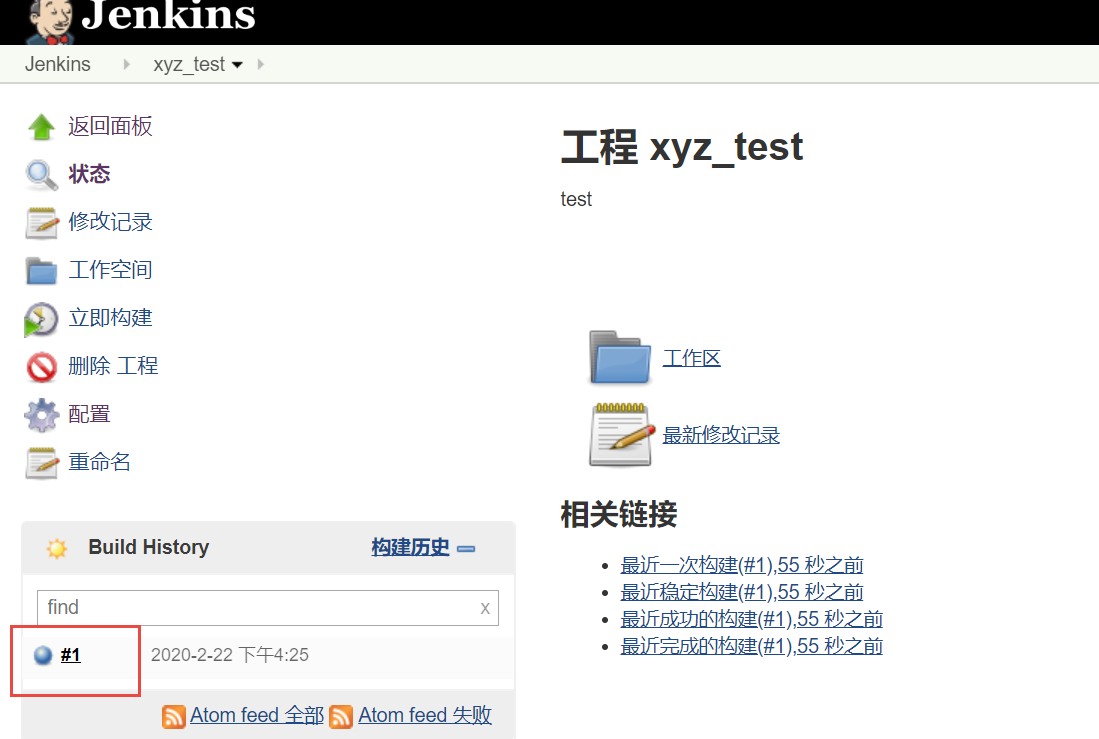
Task: Click the build now clock icon
Action: coord(41,319)
